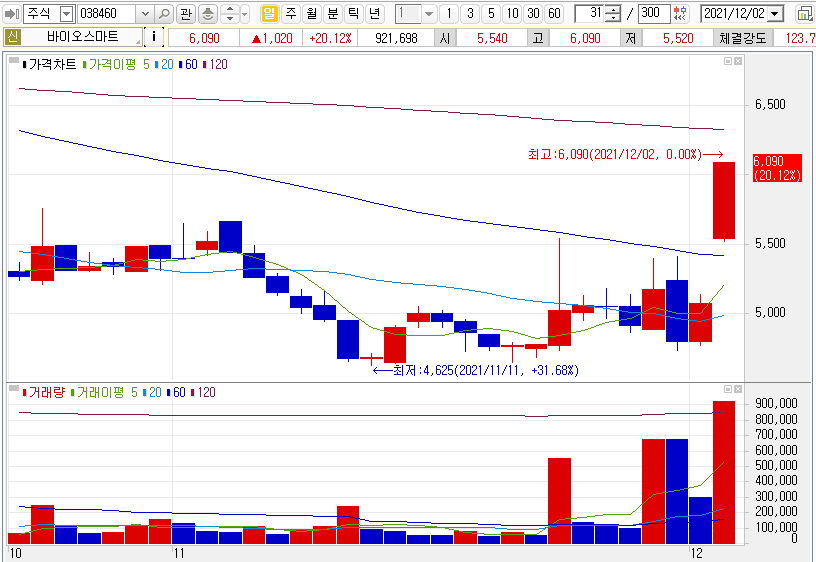Click price MA 20 light-blue legend swatch
816x562 pixels.
point(157,65)
